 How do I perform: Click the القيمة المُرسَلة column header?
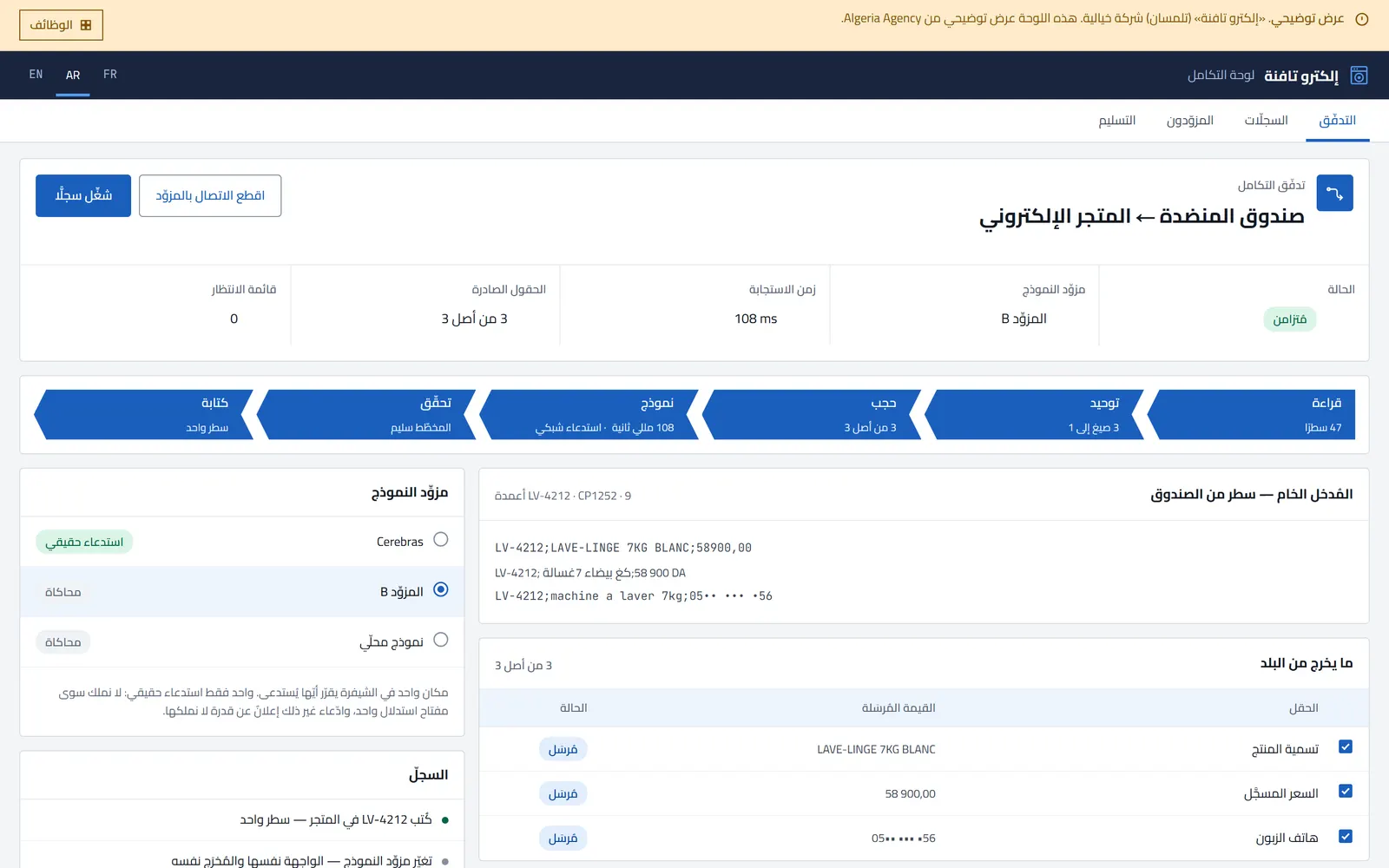click(899, 708)
